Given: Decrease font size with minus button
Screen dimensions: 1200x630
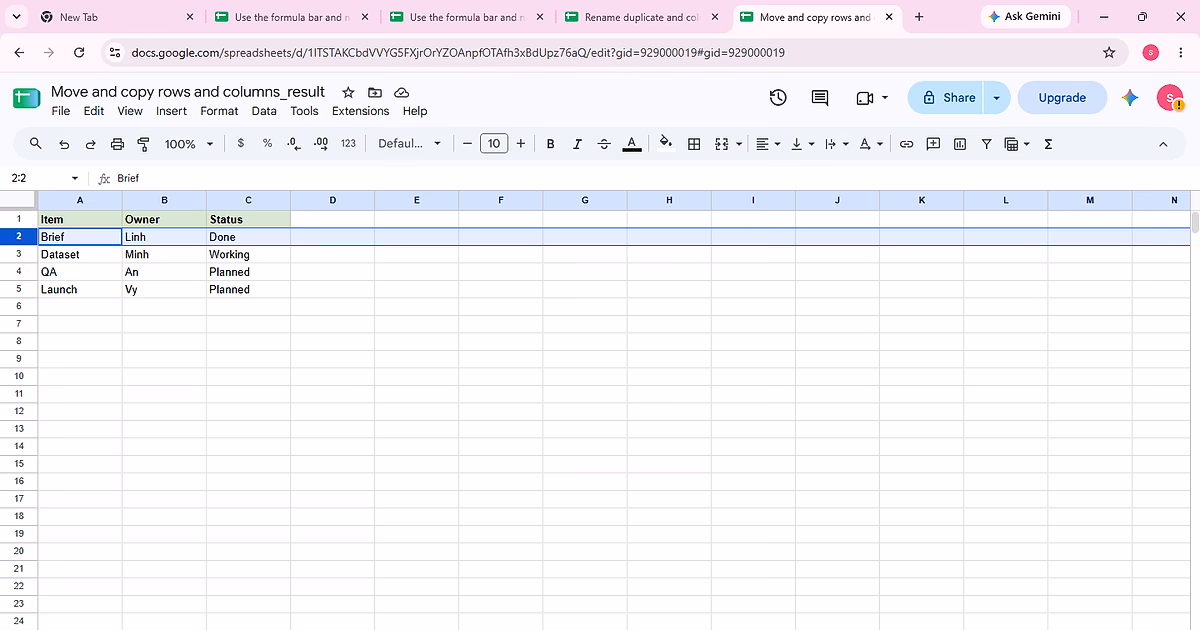Looking at the screenshot, I should tap(467, 144).
